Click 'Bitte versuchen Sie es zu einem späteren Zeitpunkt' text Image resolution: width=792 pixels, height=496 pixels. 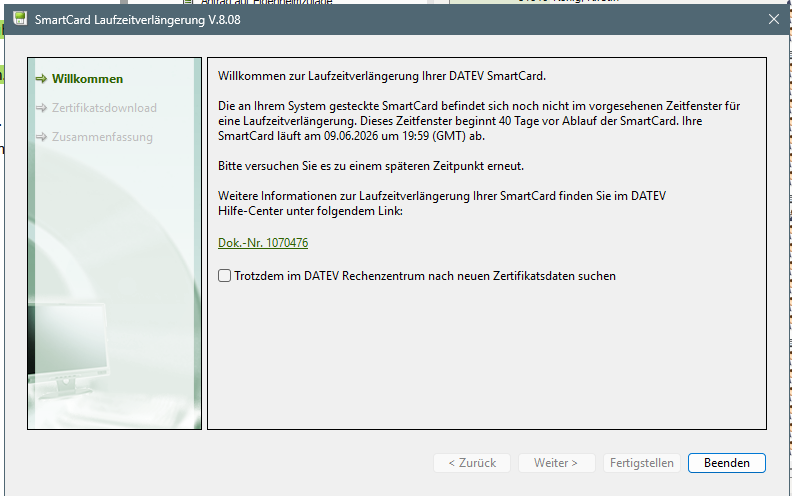(371, 166)
